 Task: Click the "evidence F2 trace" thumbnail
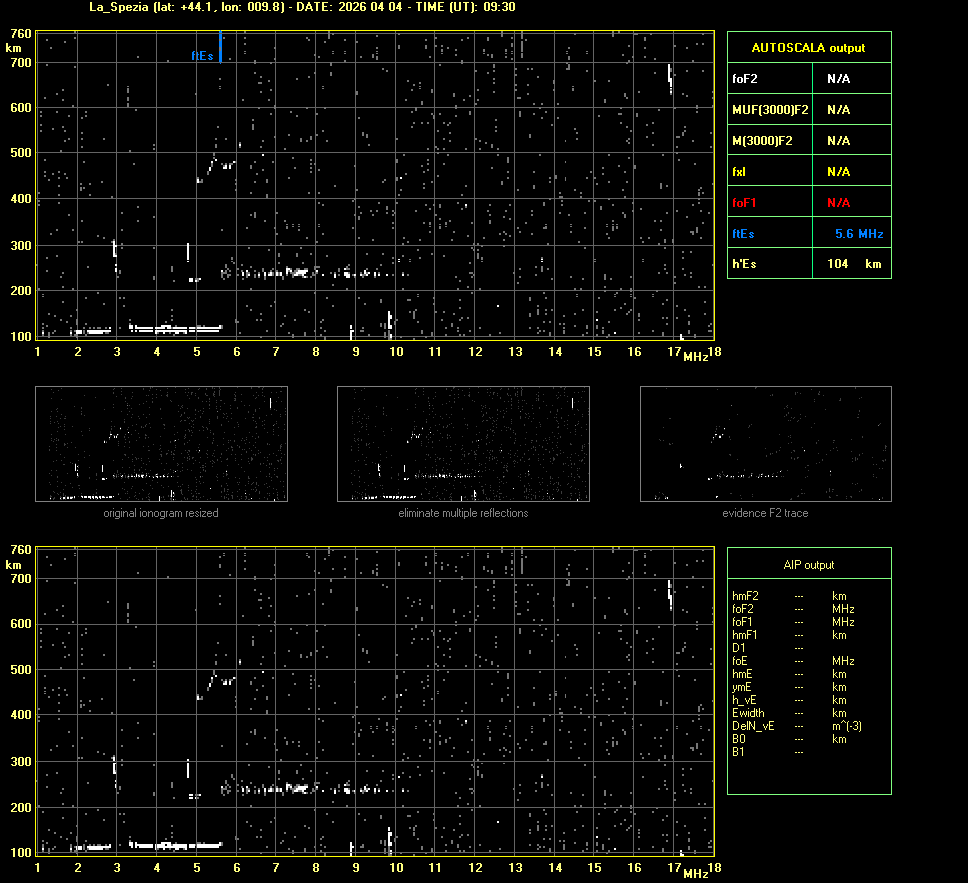coord(765,444)
